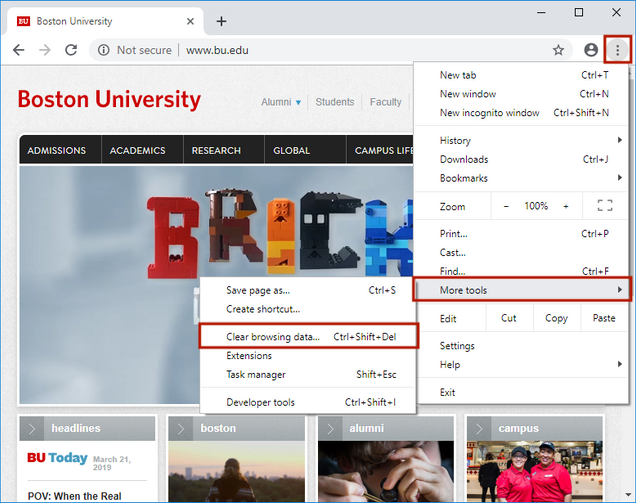636x503 pixels.
Task: Choose New incognito window from menu
Action: coord(489,113)
